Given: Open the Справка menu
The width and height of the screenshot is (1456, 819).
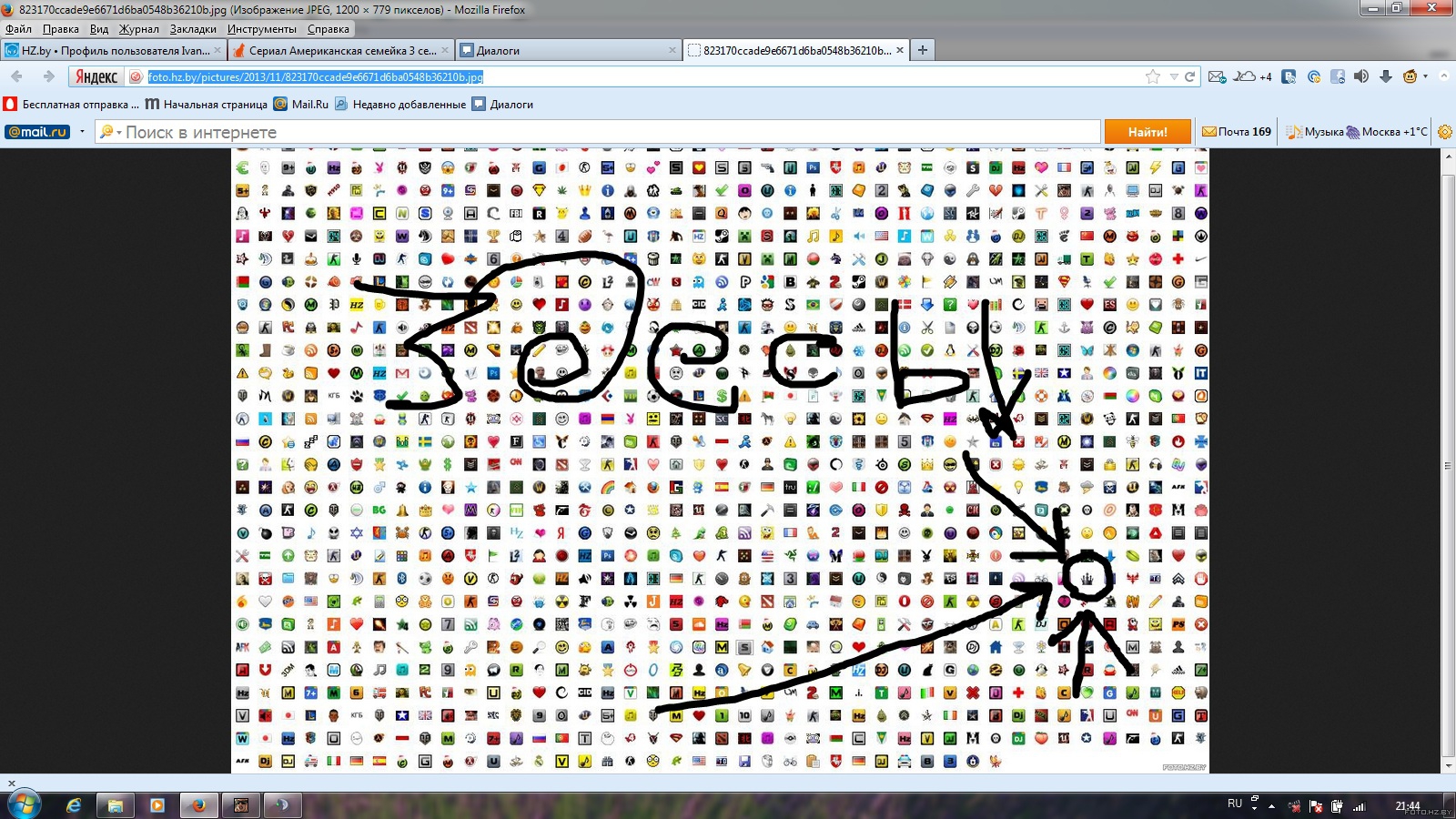Looking at the screenshot, I should pos(329,29).
